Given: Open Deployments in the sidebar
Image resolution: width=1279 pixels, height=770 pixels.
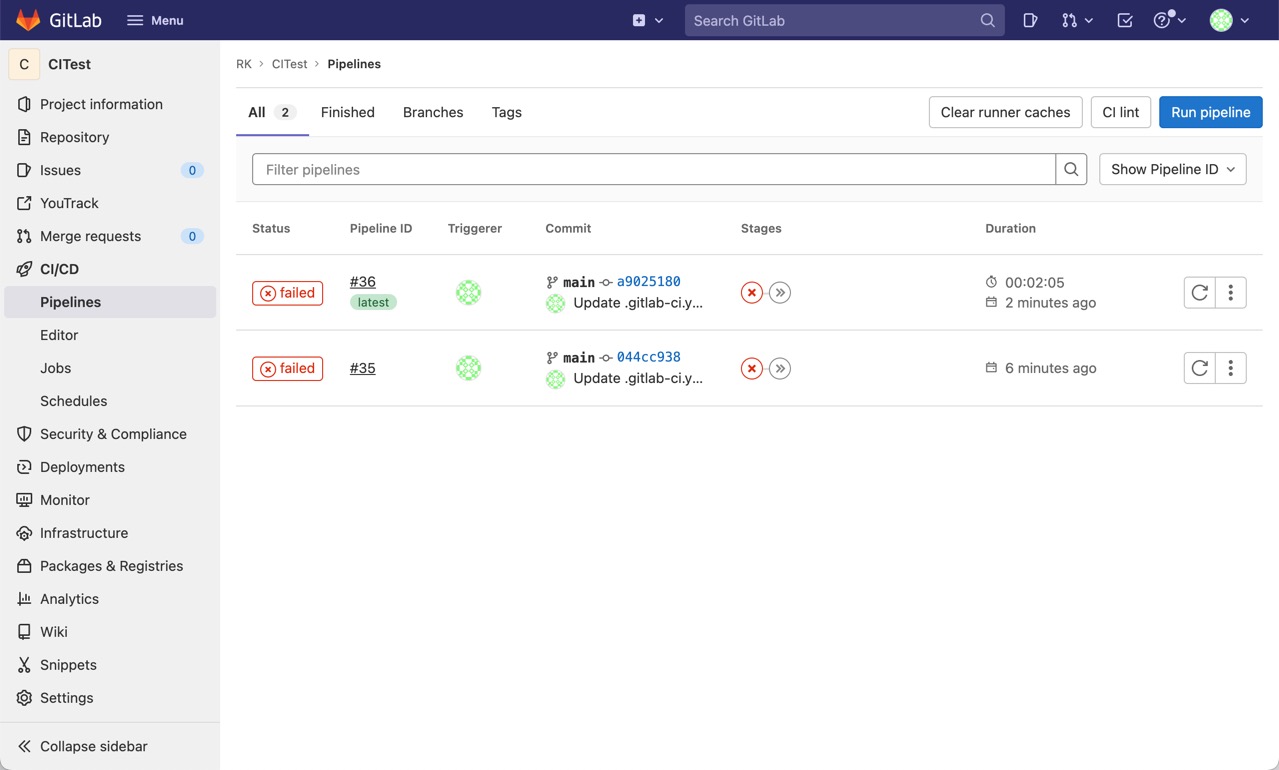Looking at the screenshot, I should (110, 467).
